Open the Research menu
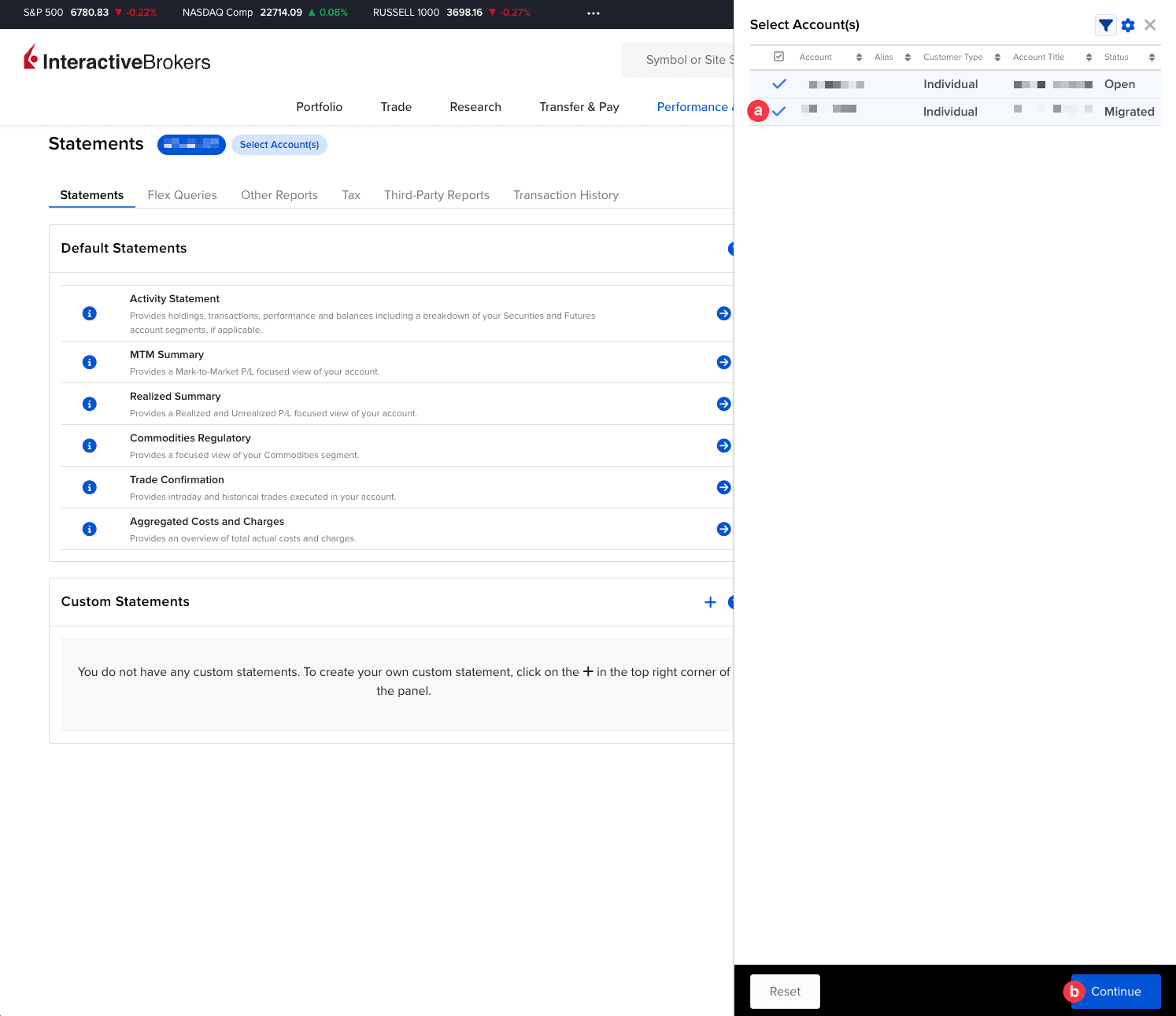The height and width of the screenshot is (1016, 1176). tap(475, 106)
